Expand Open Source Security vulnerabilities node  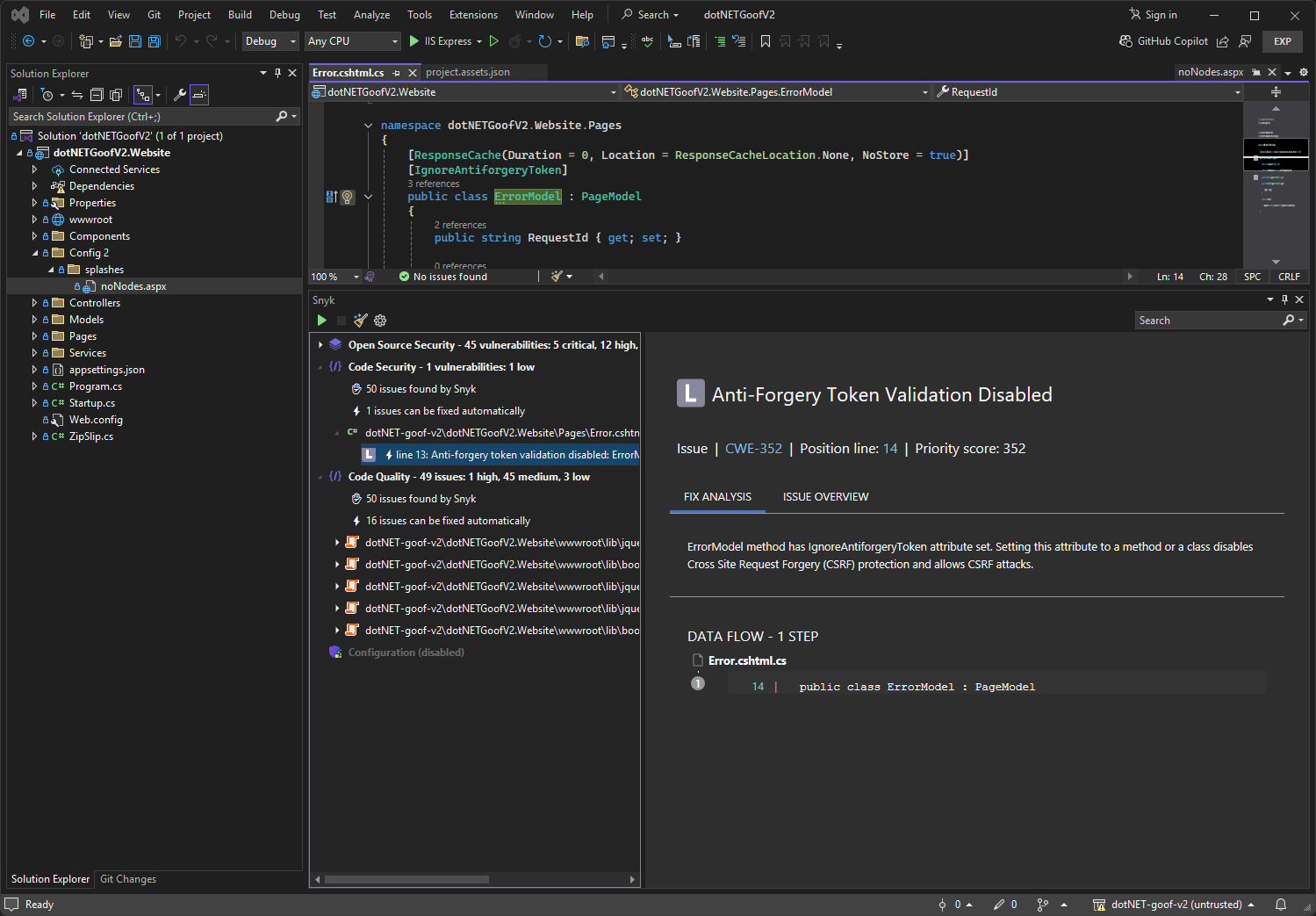coord(320,345)
